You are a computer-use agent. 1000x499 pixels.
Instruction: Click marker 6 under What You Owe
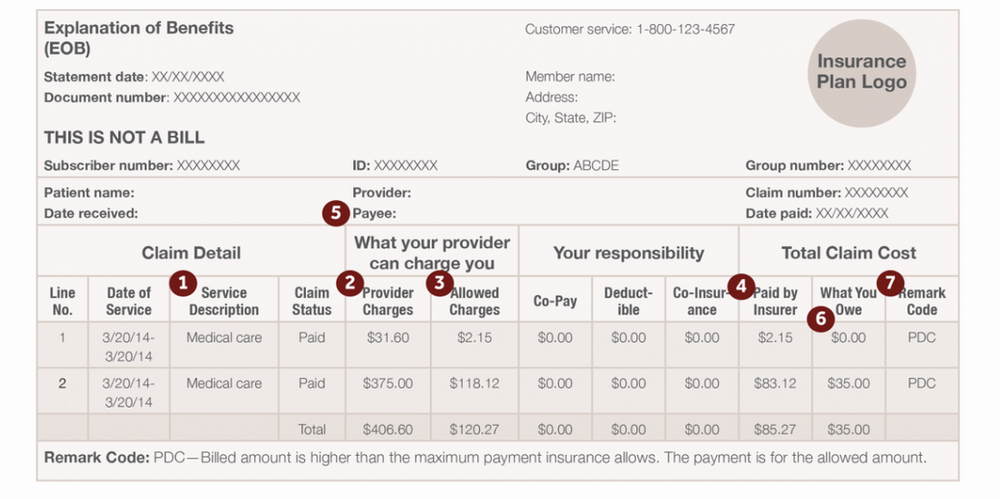[x=820, y=318]
